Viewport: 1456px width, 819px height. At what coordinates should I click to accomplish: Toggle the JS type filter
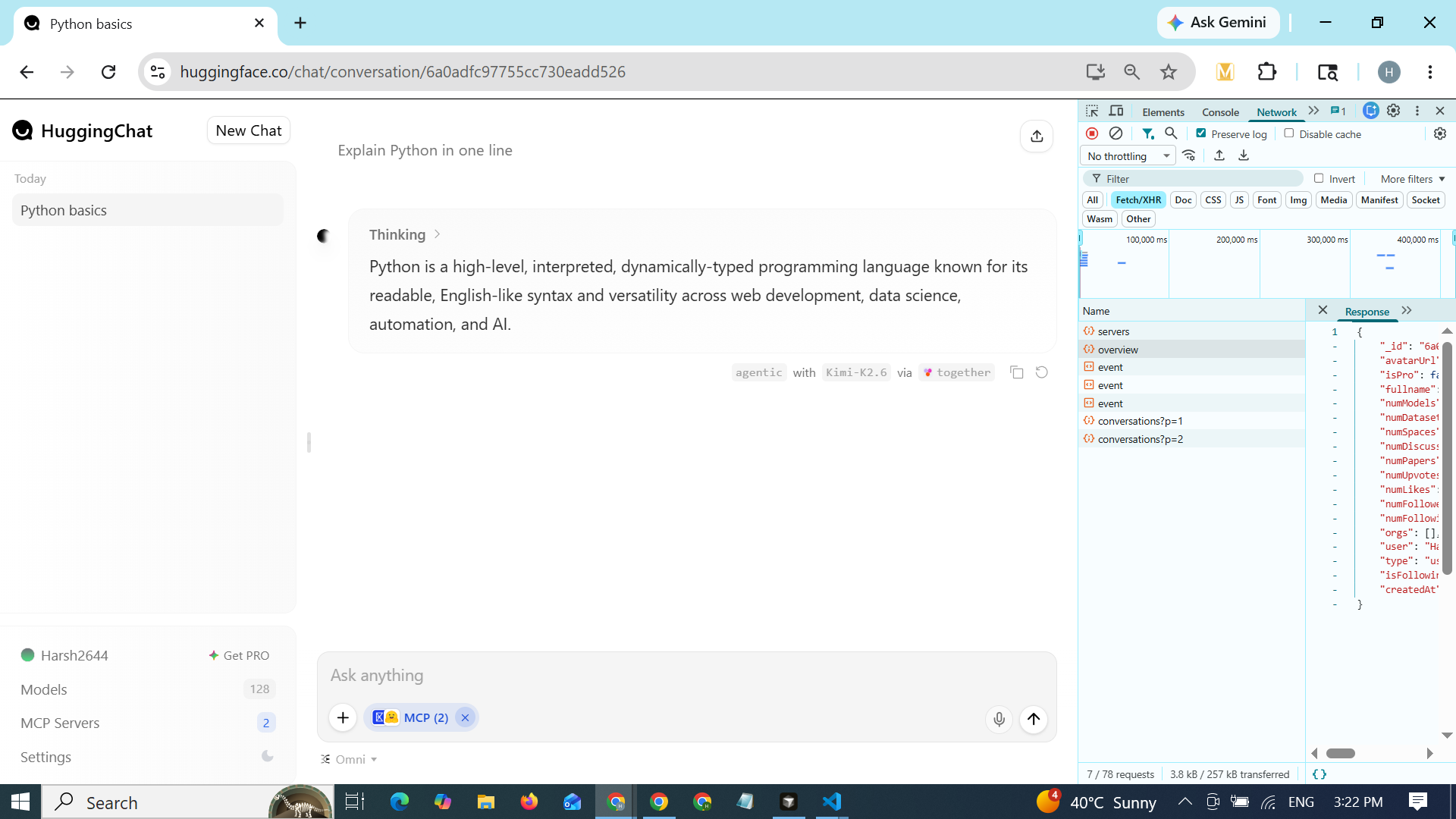click(1239, 200)
